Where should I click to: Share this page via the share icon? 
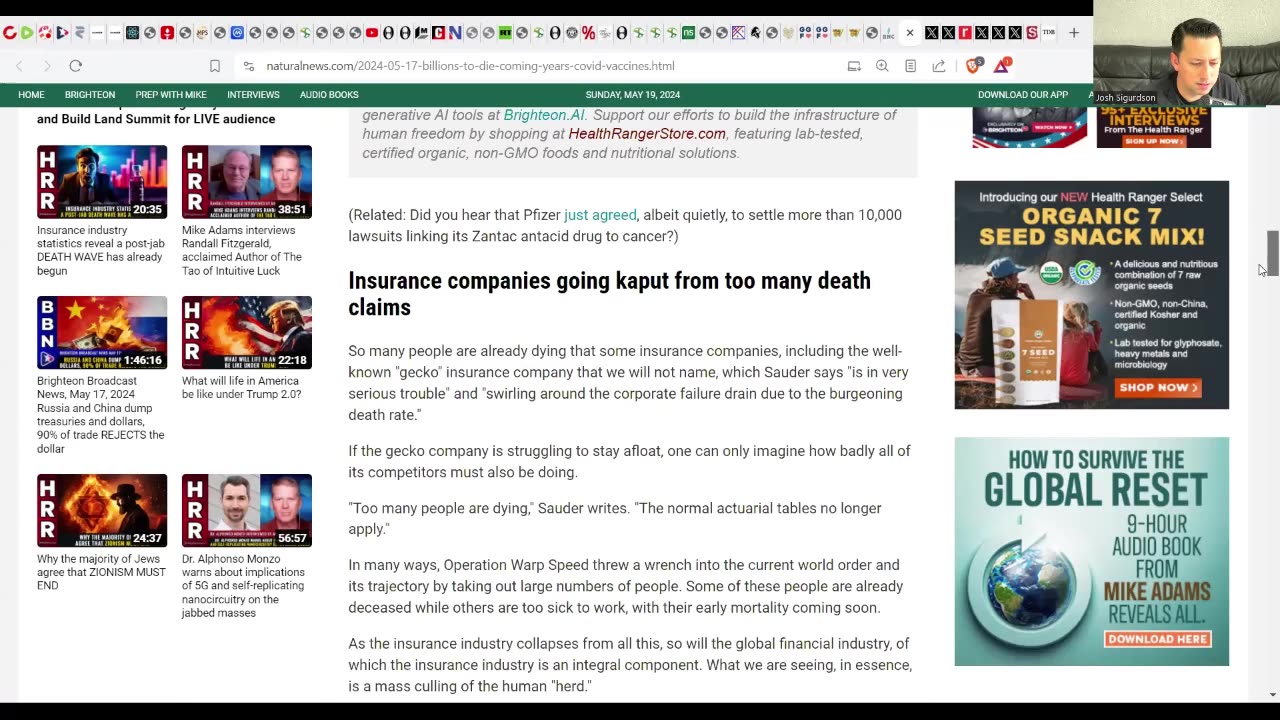tap(938, 66)
